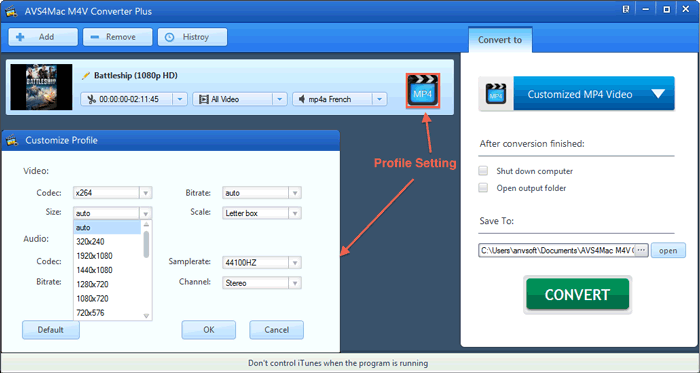Image resolution: width=700 pixels, height=373 pixels.
Task: Expand the Scale Letter box dropdown
Action: [x=295, y=213]
